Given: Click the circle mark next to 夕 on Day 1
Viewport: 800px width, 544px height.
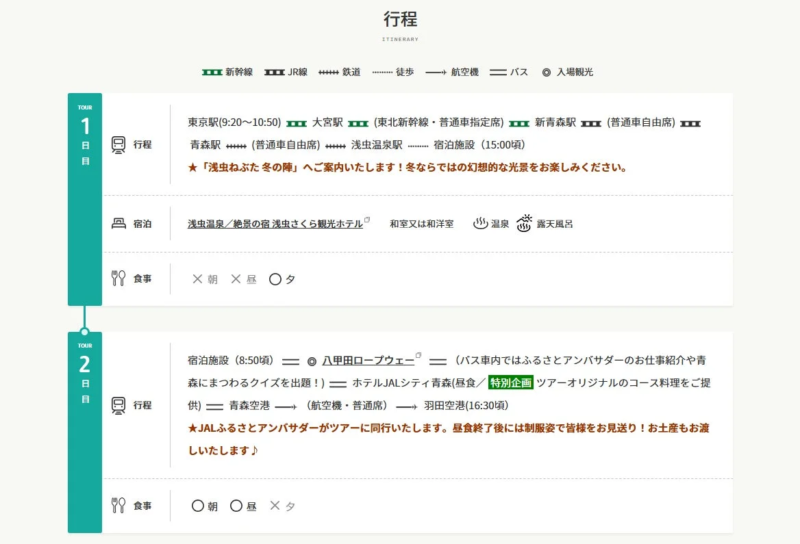Looking at the screenshot, I should click(x=275, y=279).
